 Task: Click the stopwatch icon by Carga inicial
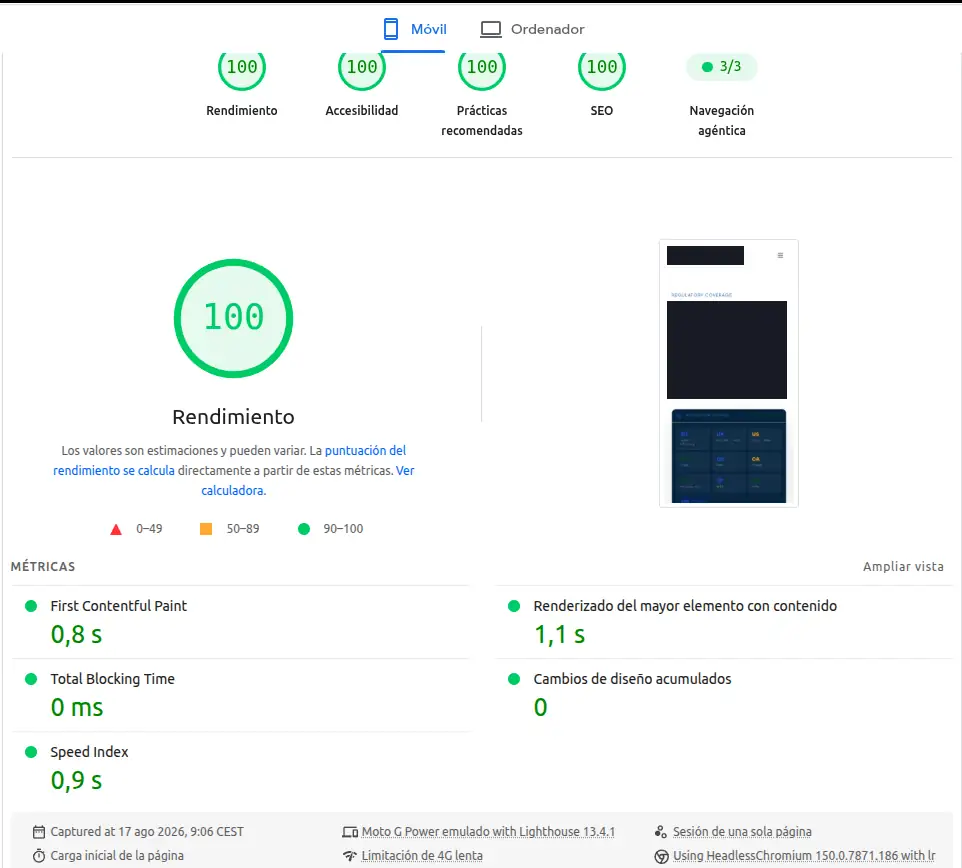coord(39,856)
